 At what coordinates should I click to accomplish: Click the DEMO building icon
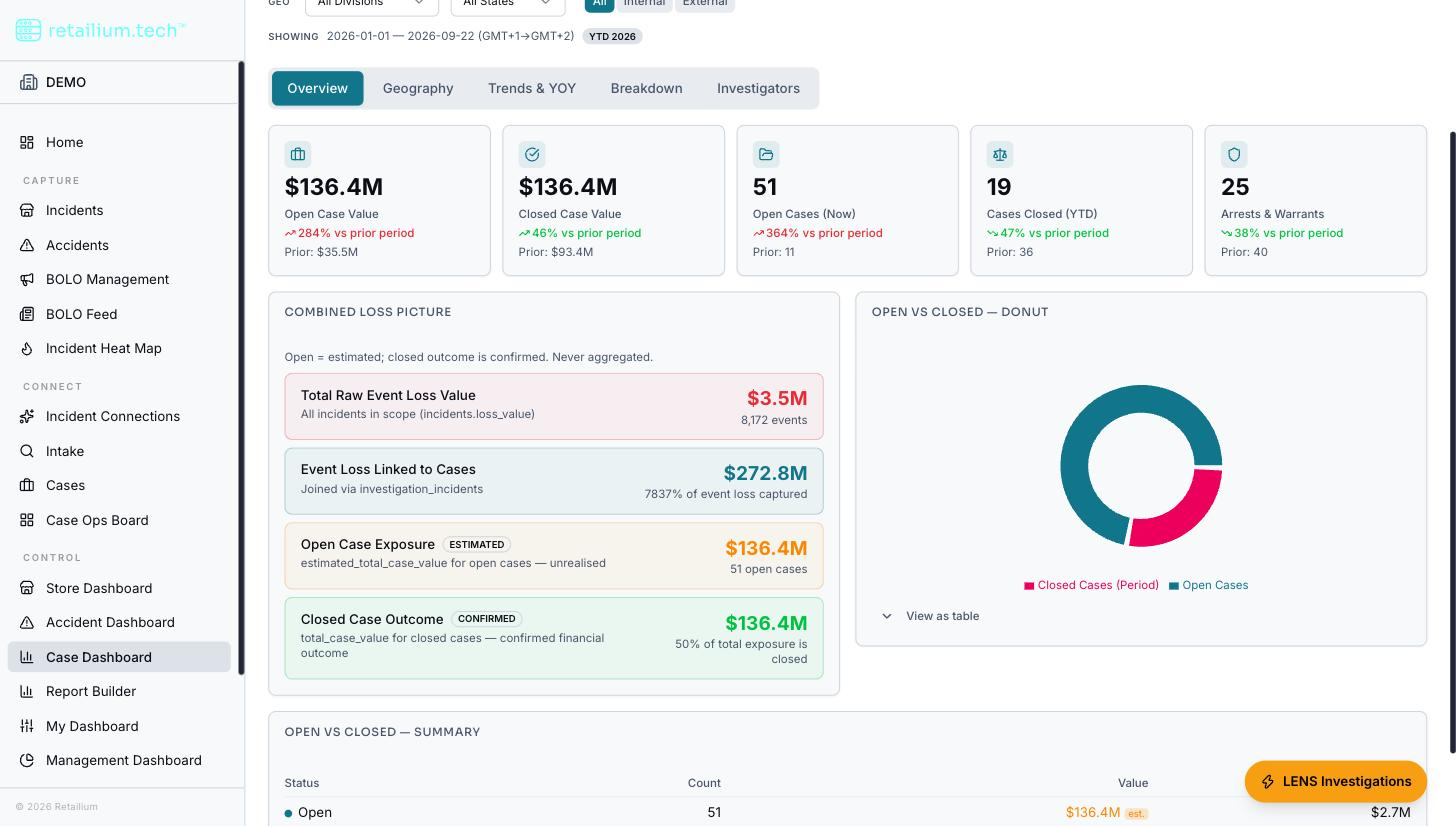point(28,82)
